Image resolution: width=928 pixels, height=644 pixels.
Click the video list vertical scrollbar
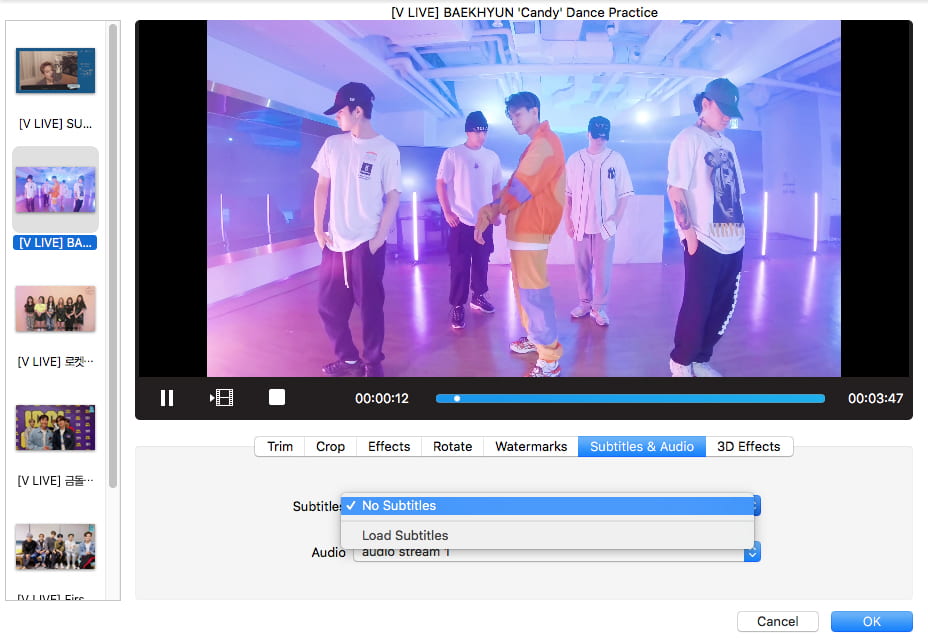pos(113,256)
